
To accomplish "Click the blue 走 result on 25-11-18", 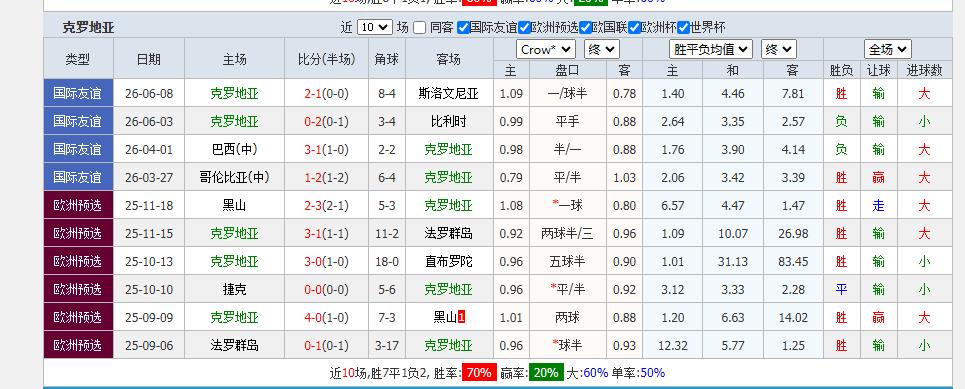I will (x=878, y=206).
